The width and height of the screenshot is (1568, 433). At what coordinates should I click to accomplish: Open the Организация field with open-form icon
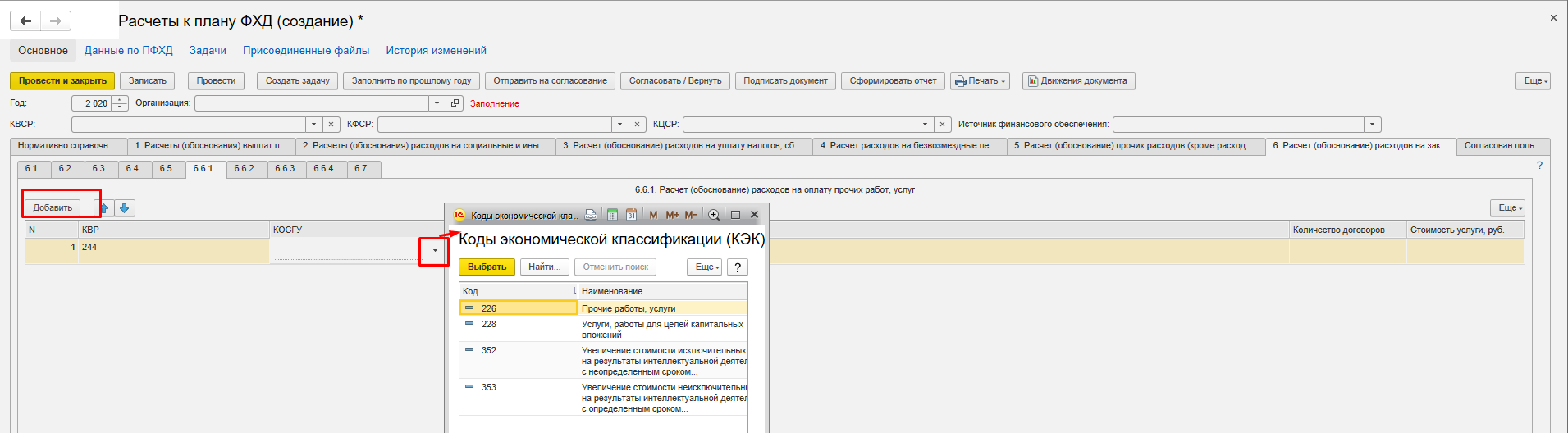coord(455,103)
